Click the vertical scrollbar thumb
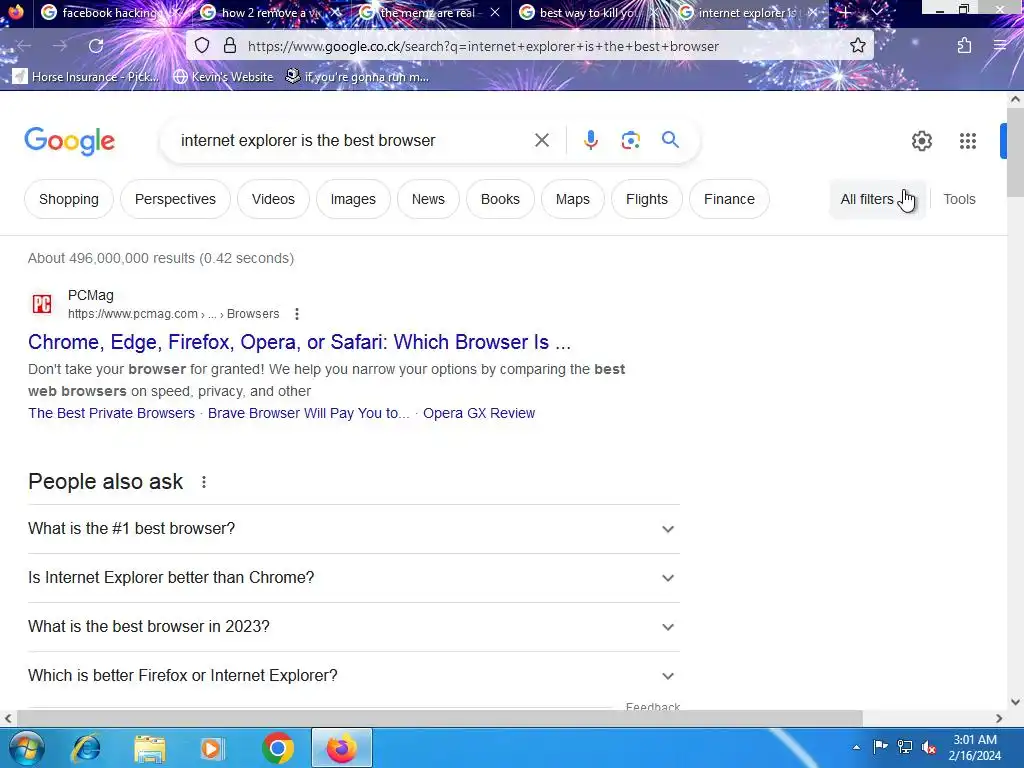Image resolution: width=1024 pixels, height=768 pixels. click(1015, 152)
